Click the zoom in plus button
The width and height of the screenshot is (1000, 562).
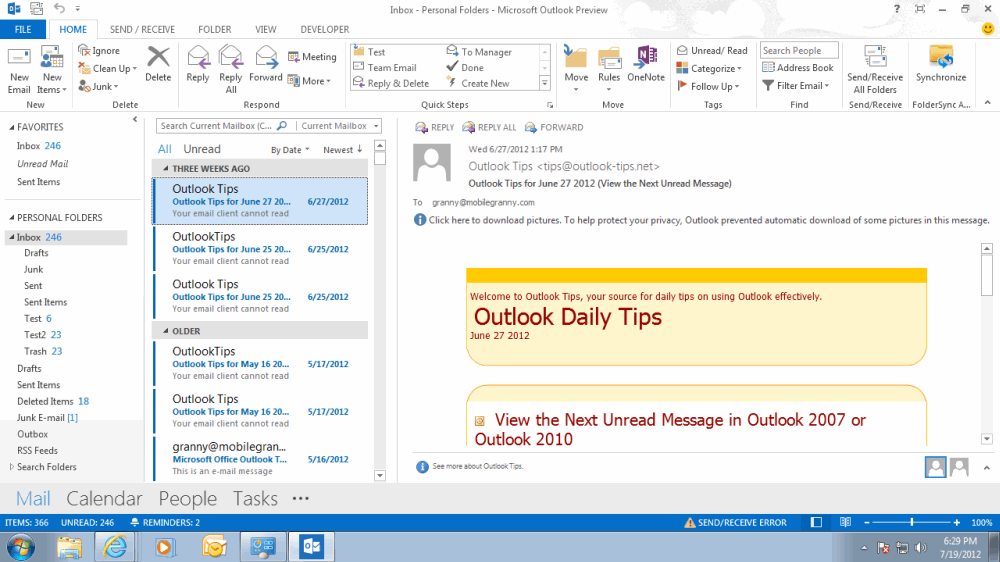[957, 522]
